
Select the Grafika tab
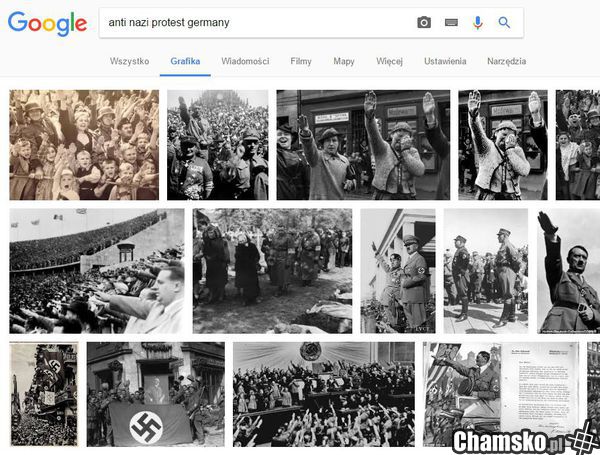(185, 61)
